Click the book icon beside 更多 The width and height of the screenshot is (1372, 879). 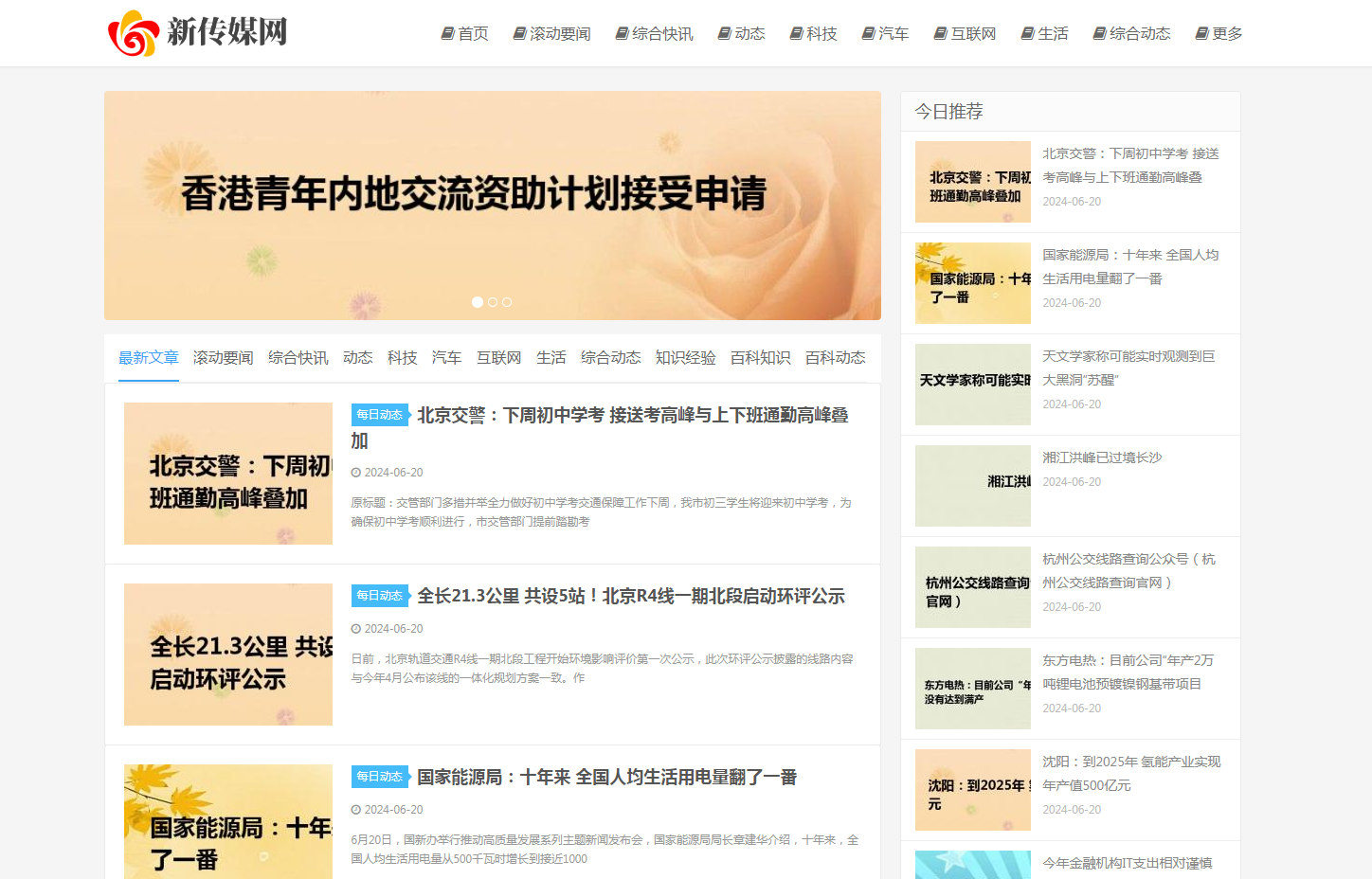[x=1201, y=33]
